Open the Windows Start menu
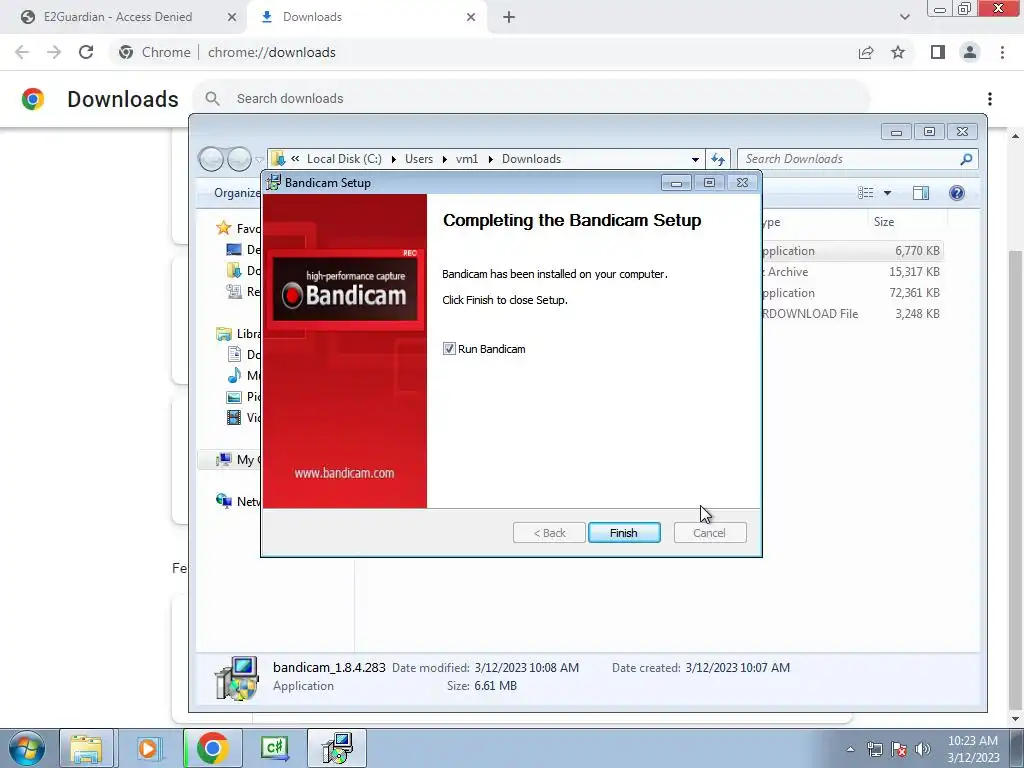This screenshot has width=1024, height=768. 27,748
